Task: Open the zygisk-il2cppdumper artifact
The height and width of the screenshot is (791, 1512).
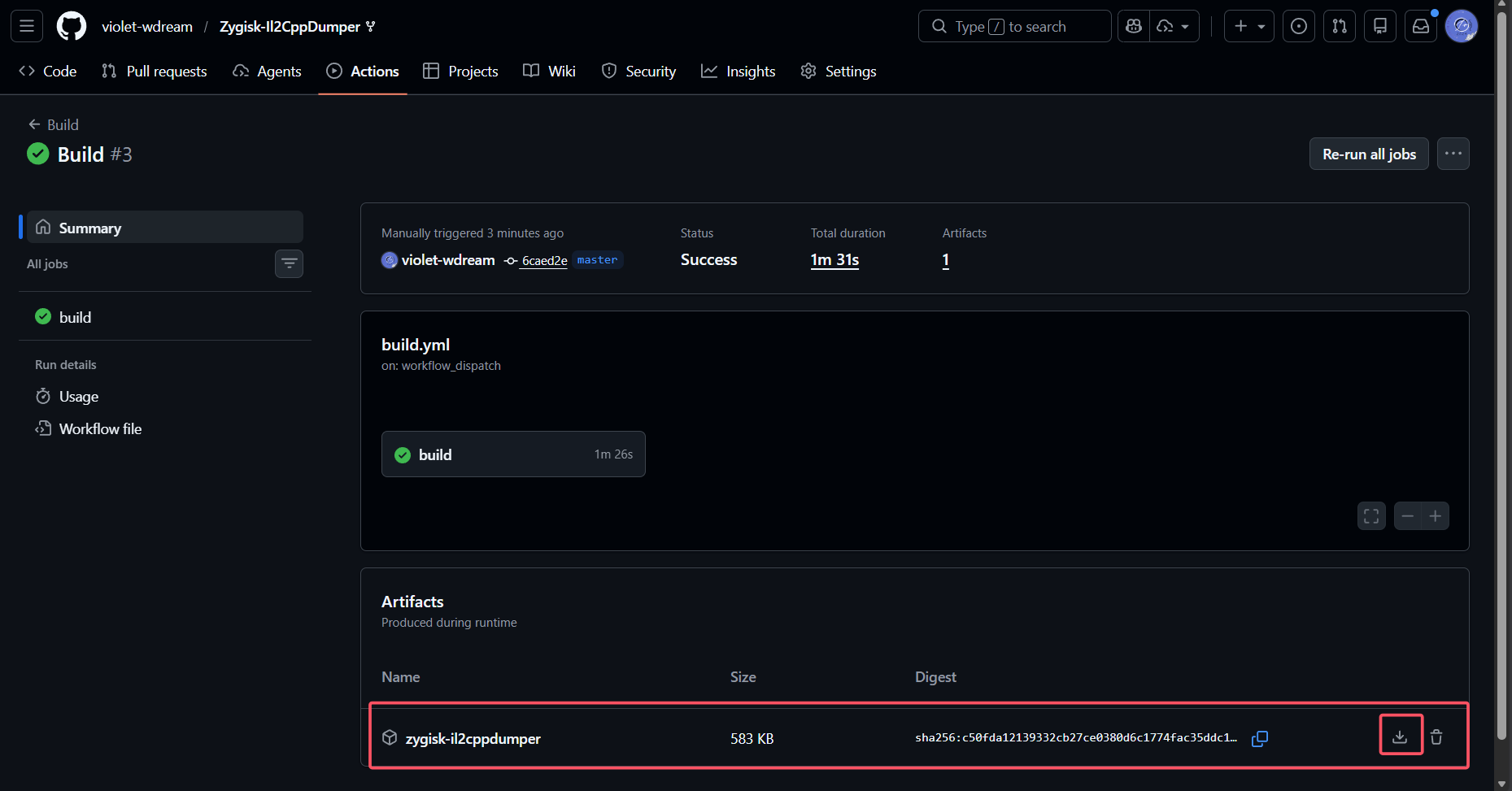Action: point(473,738)
